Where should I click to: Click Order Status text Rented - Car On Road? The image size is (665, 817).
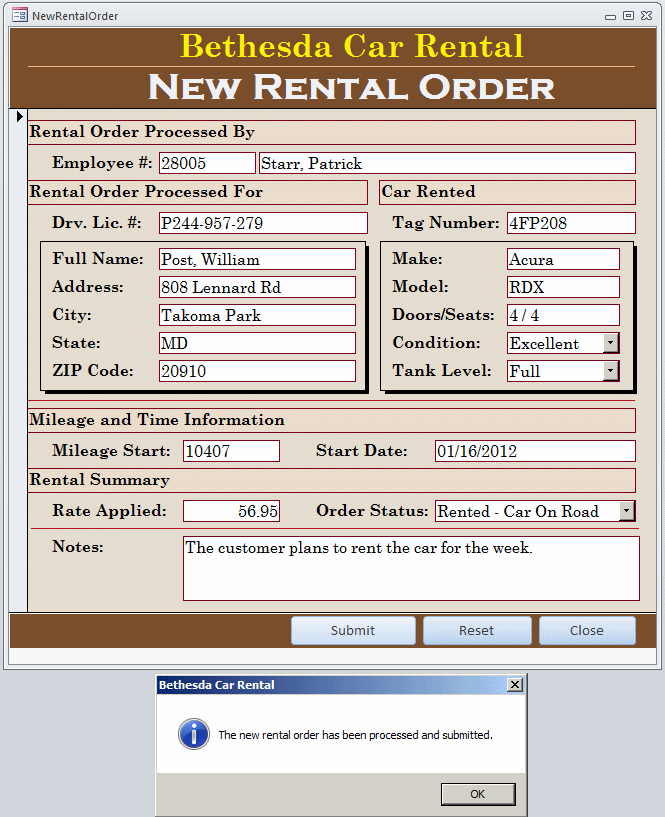point(518,511)
